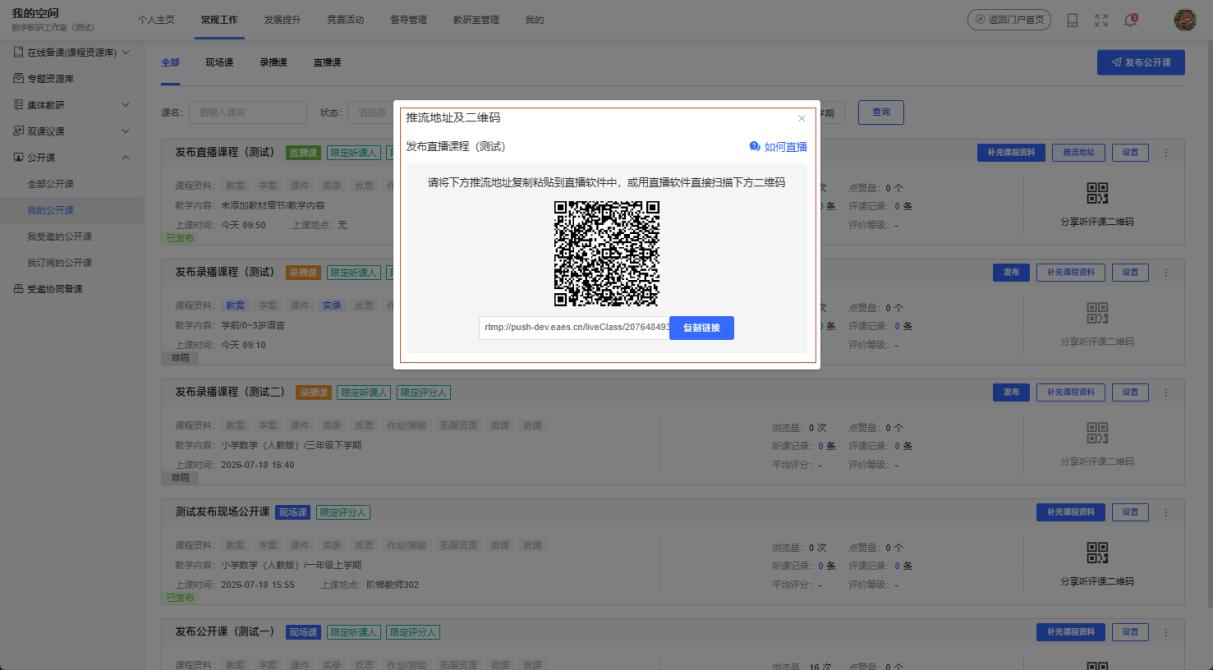Viewport: 1213px width, 670px height.
Task: Click 补充课程资料 on 发布公开课（测试一）
Action: [x=1070, y=632]
